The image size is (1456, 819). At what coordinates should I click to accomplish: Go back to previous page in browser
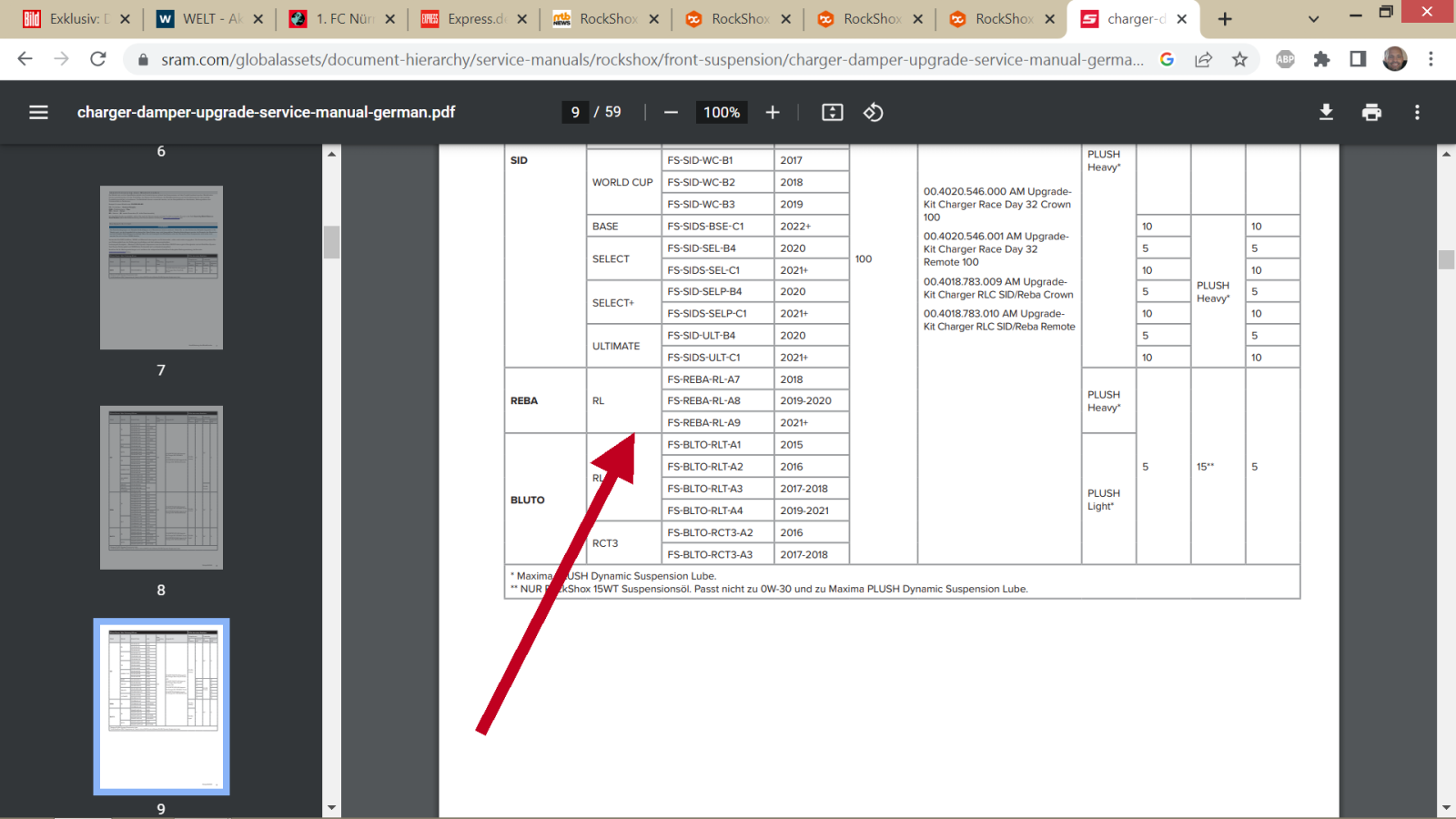click(x=25, y=59)
